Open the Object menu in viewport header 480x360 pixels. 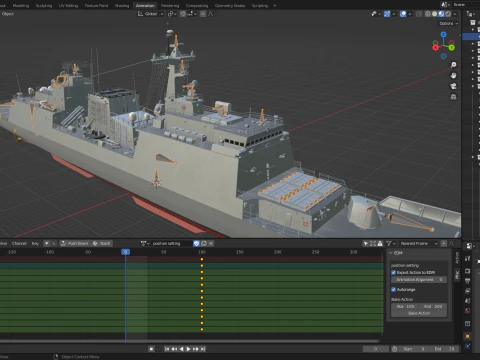click(x=8, y=14)
